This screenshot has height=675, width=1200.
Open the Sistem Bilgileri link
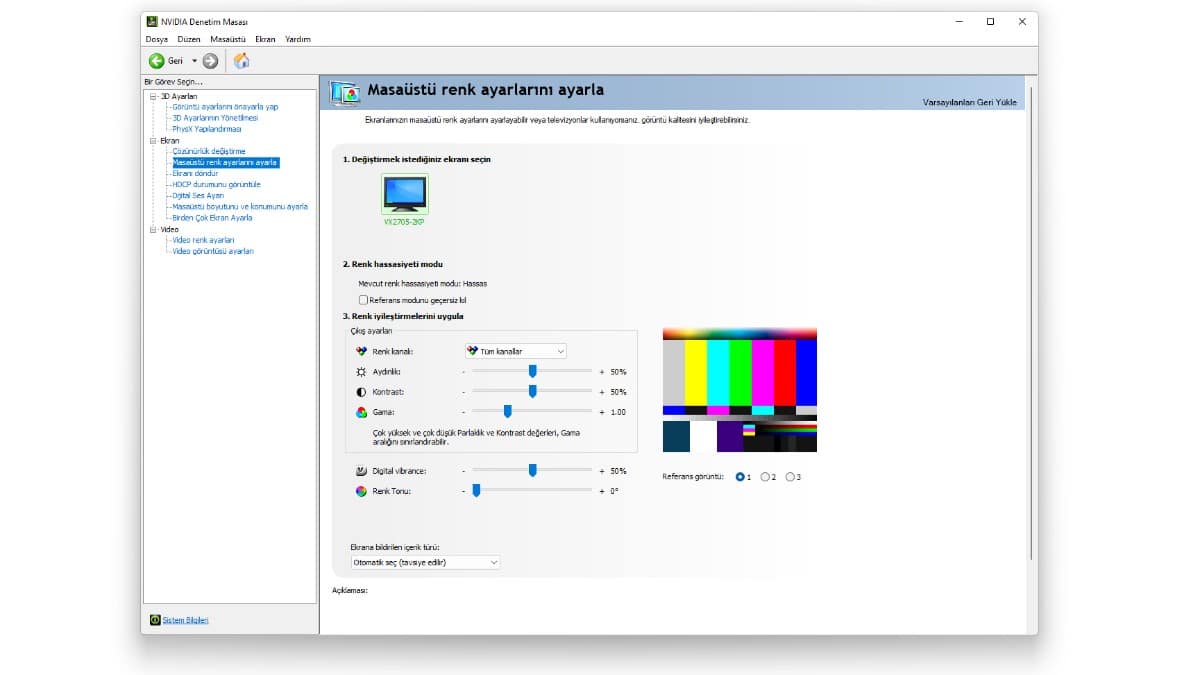(x=186, y=619)
